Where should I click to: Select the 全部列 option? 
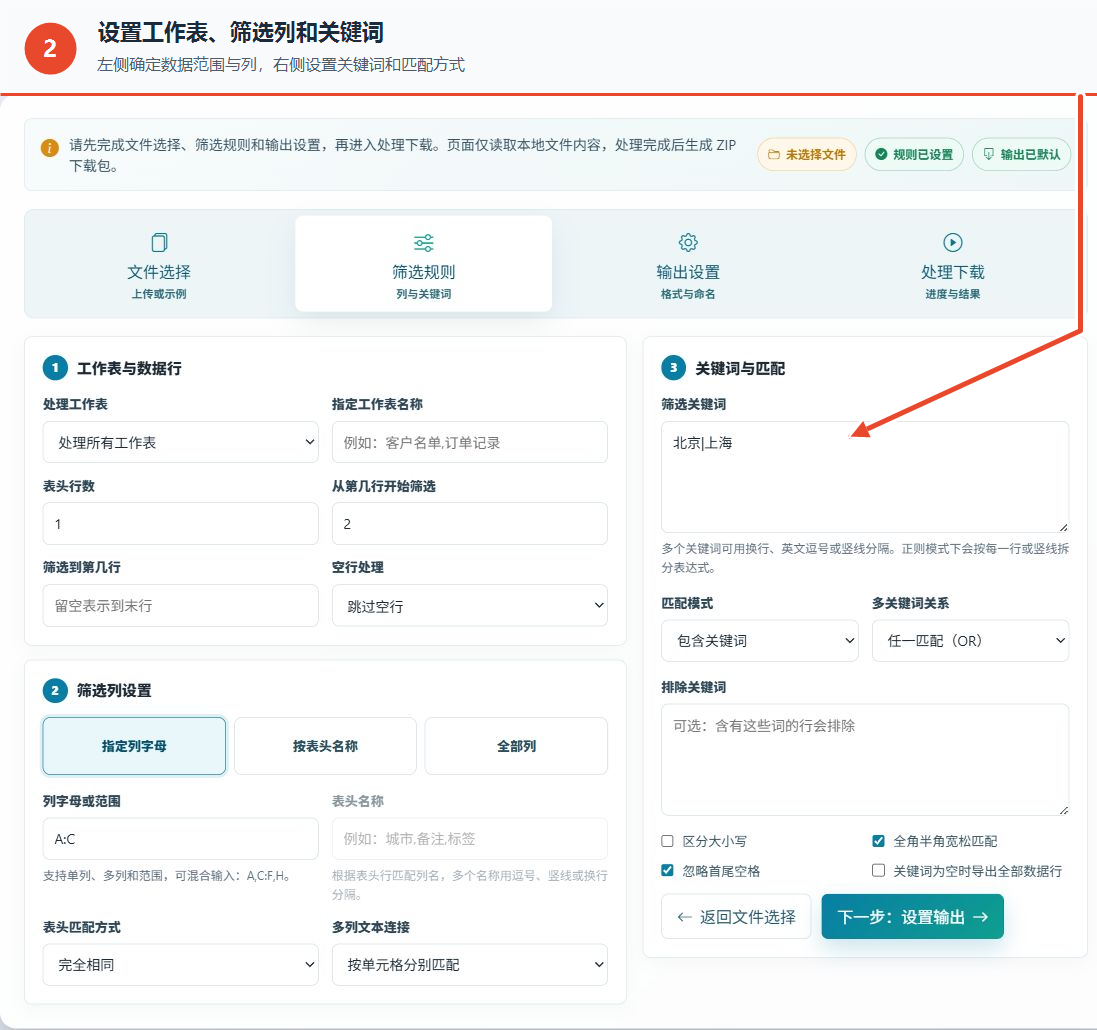516,746
